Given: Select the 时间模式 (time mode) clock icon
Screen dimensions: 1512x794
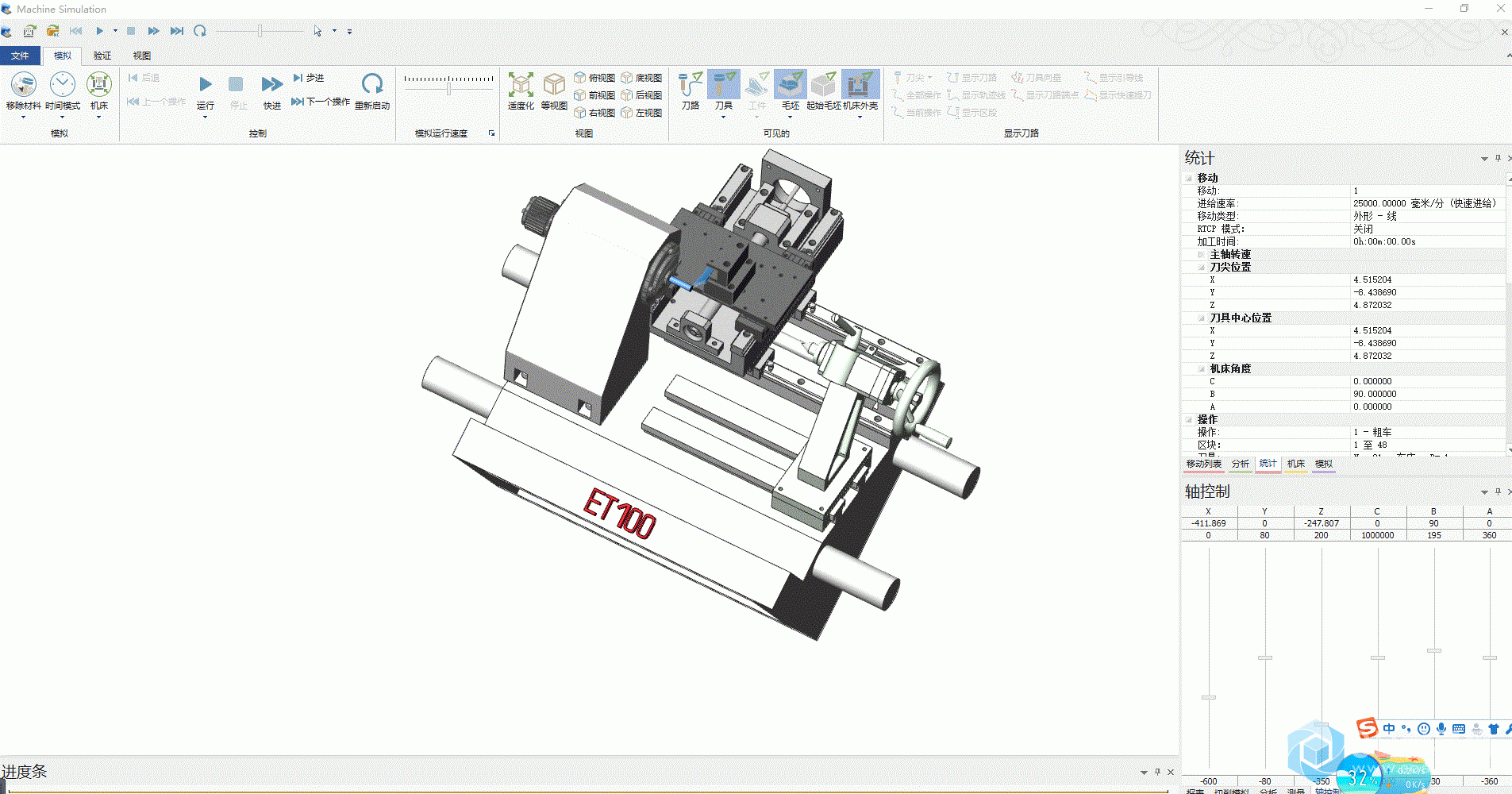Looking at the screenshot, I should pos(63,84).
